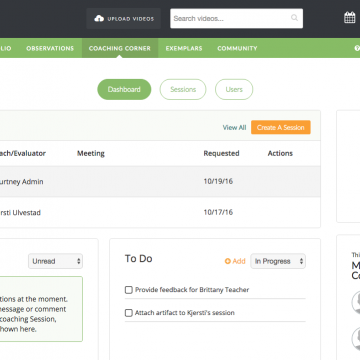Switch to the Users pill tab
Viewport: 360px width, 360px height.
234,89
